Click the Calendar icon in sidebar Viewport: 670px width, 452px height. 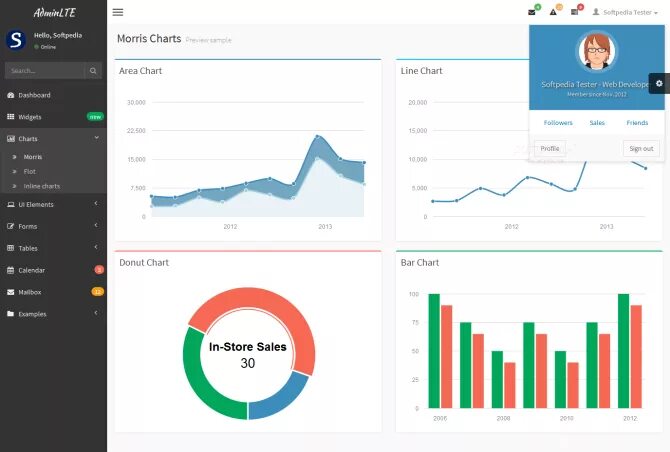11,270
